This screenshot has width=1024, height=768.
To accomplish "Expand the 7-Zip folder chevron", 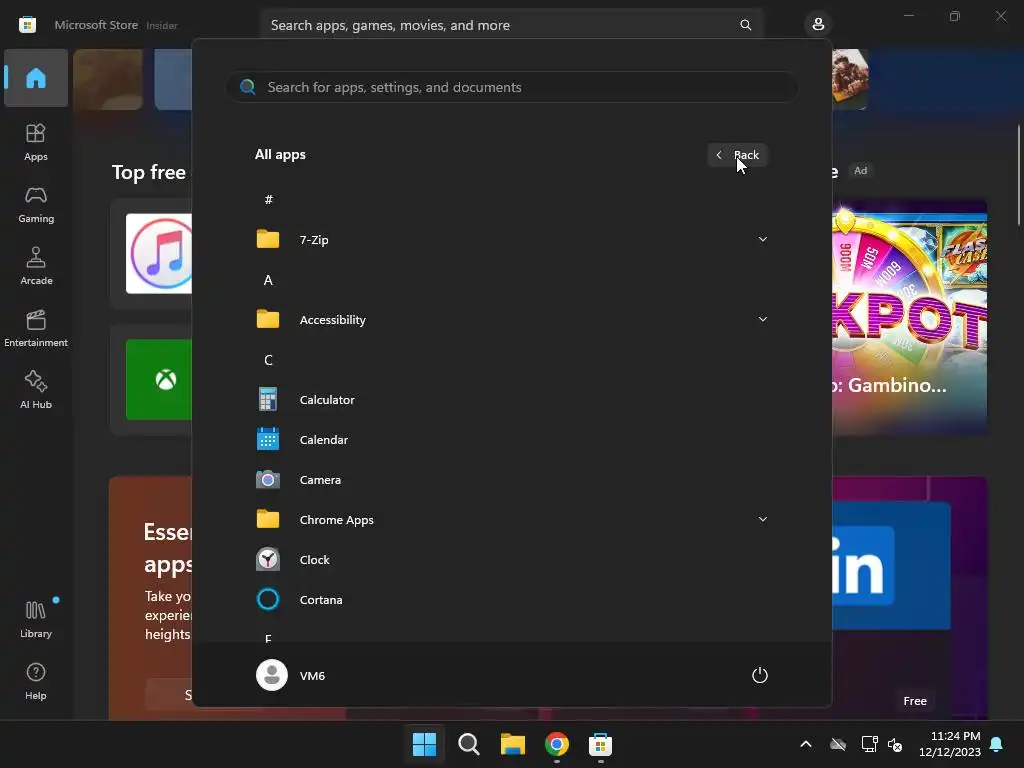I will (x=763, y=239).
